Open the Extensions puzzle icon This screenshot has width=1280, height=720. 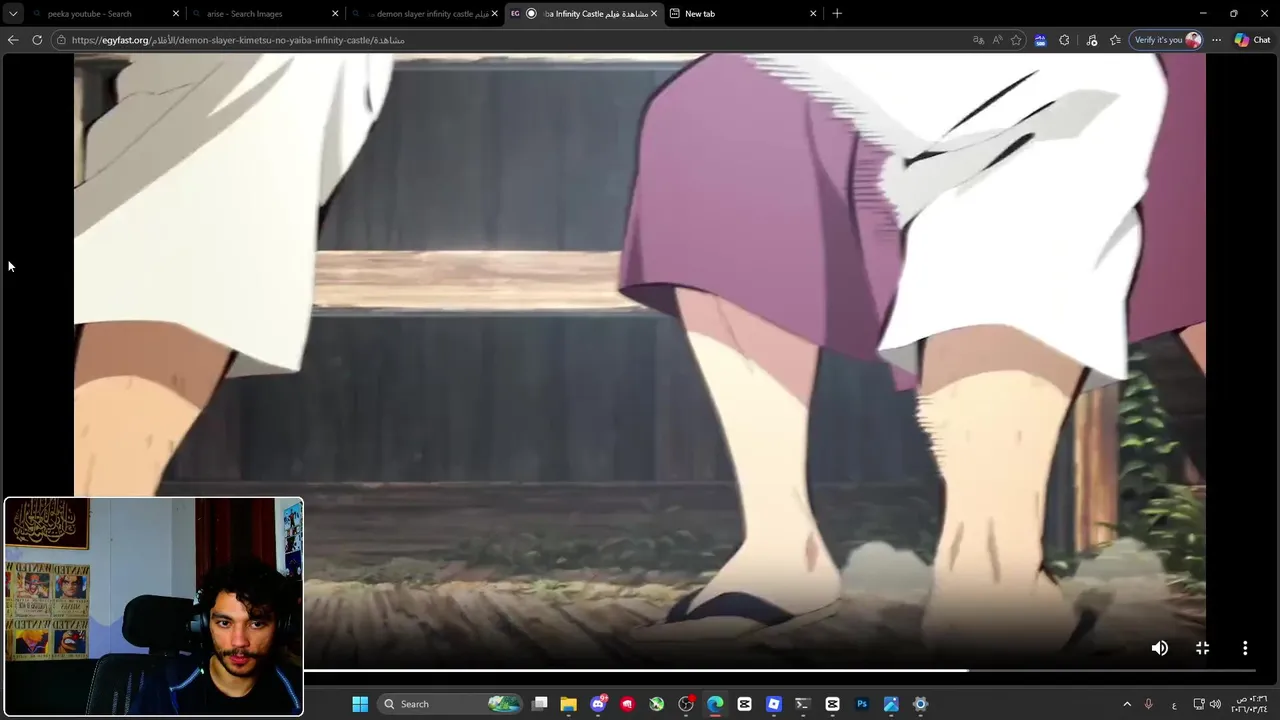(1064, 40)
